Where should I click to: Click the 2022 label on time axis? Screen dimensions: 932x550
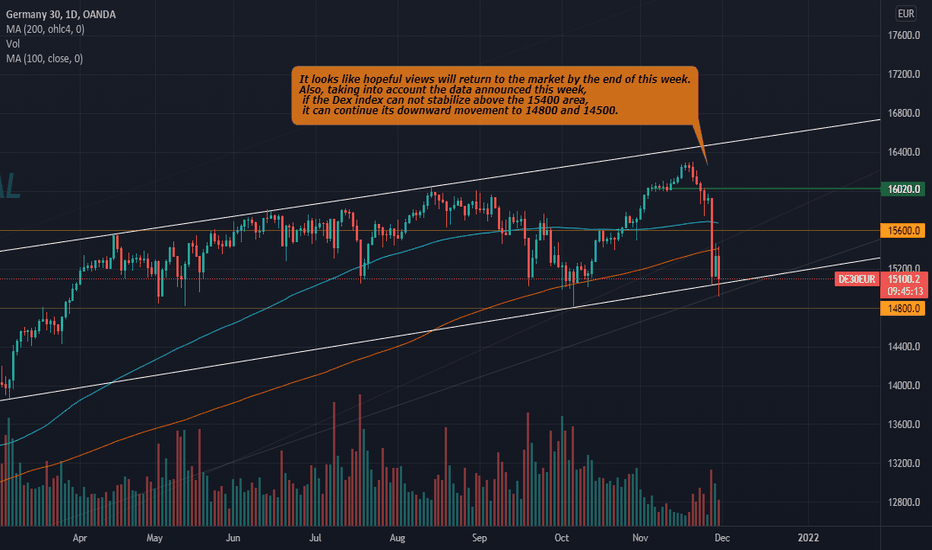click(x=808, y=538)
